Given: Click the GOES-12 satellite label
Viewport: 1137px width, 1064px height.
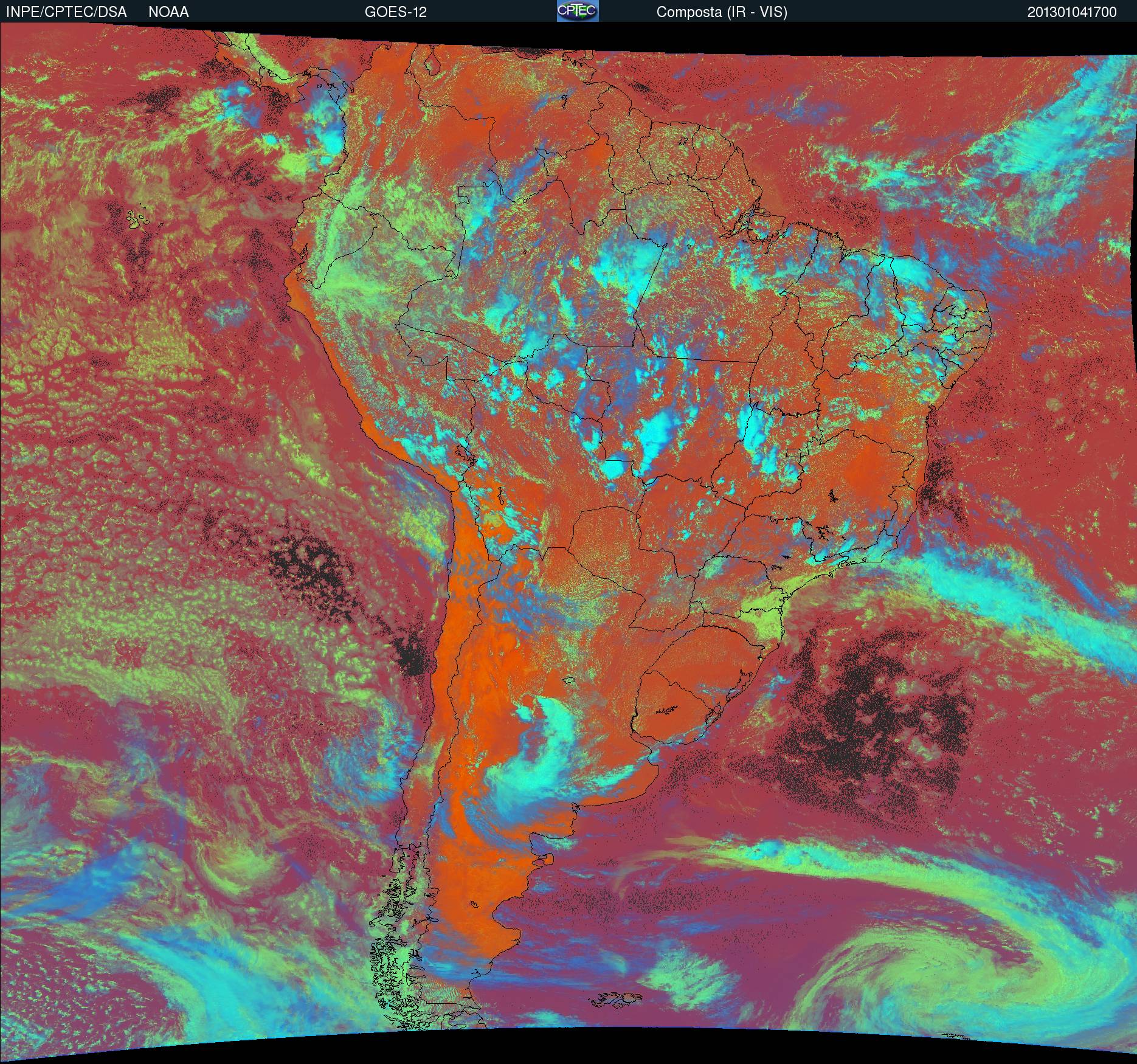Looking at the screenshot, I should pos(395,12).
